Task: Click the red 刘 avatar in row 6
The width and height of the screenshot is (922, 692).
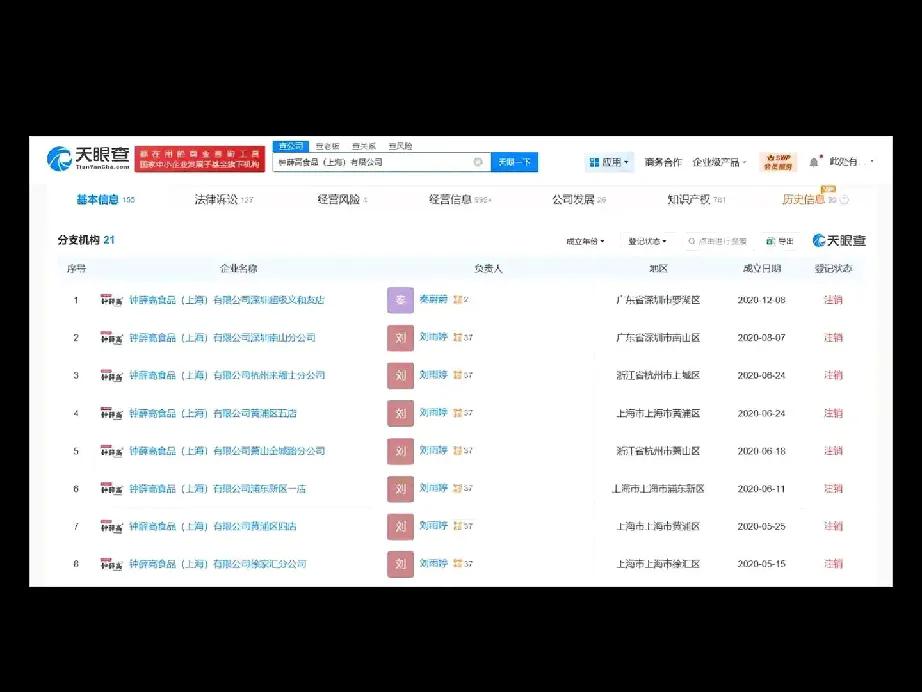Action: point(400,489)
